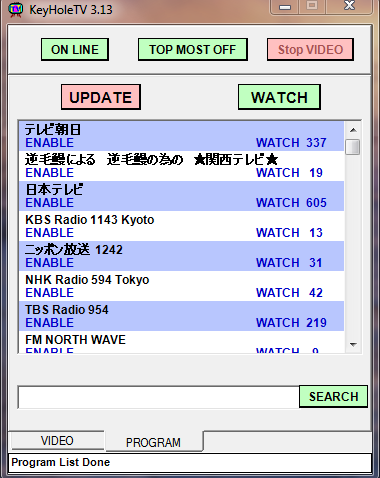Click WATCH 42 viewer count
380x478 pixels.
(289, 293)
